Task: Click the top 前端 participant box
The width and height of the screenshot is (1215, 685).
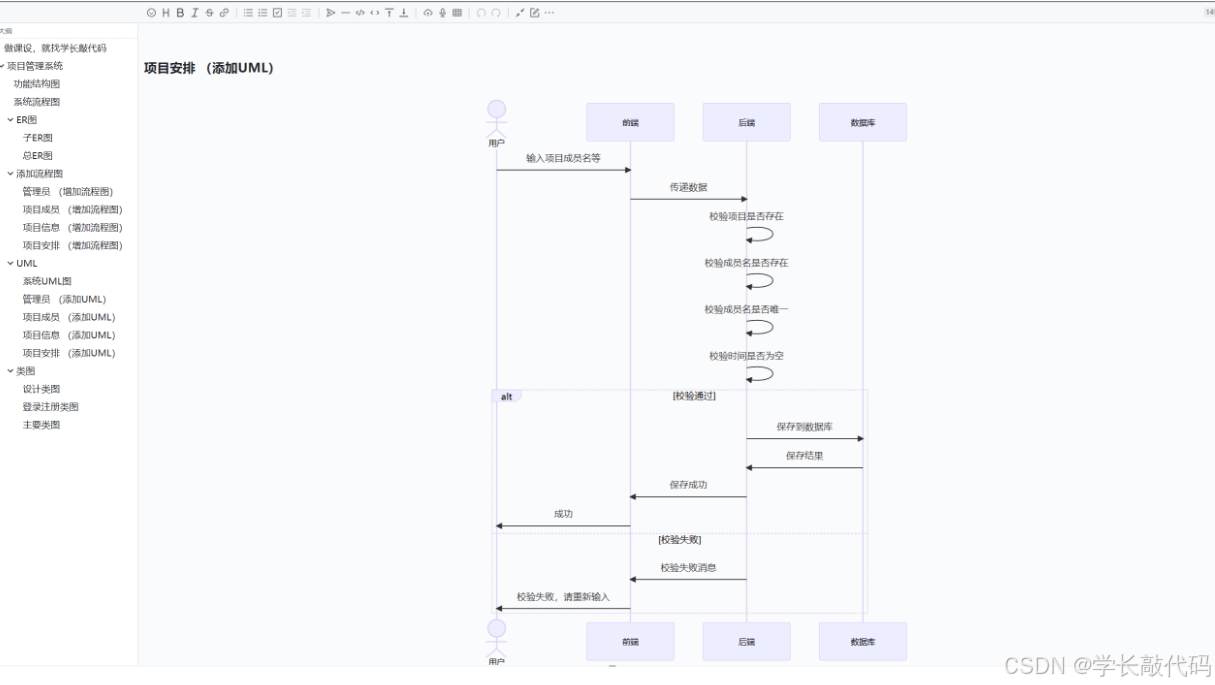Action: 630,122
